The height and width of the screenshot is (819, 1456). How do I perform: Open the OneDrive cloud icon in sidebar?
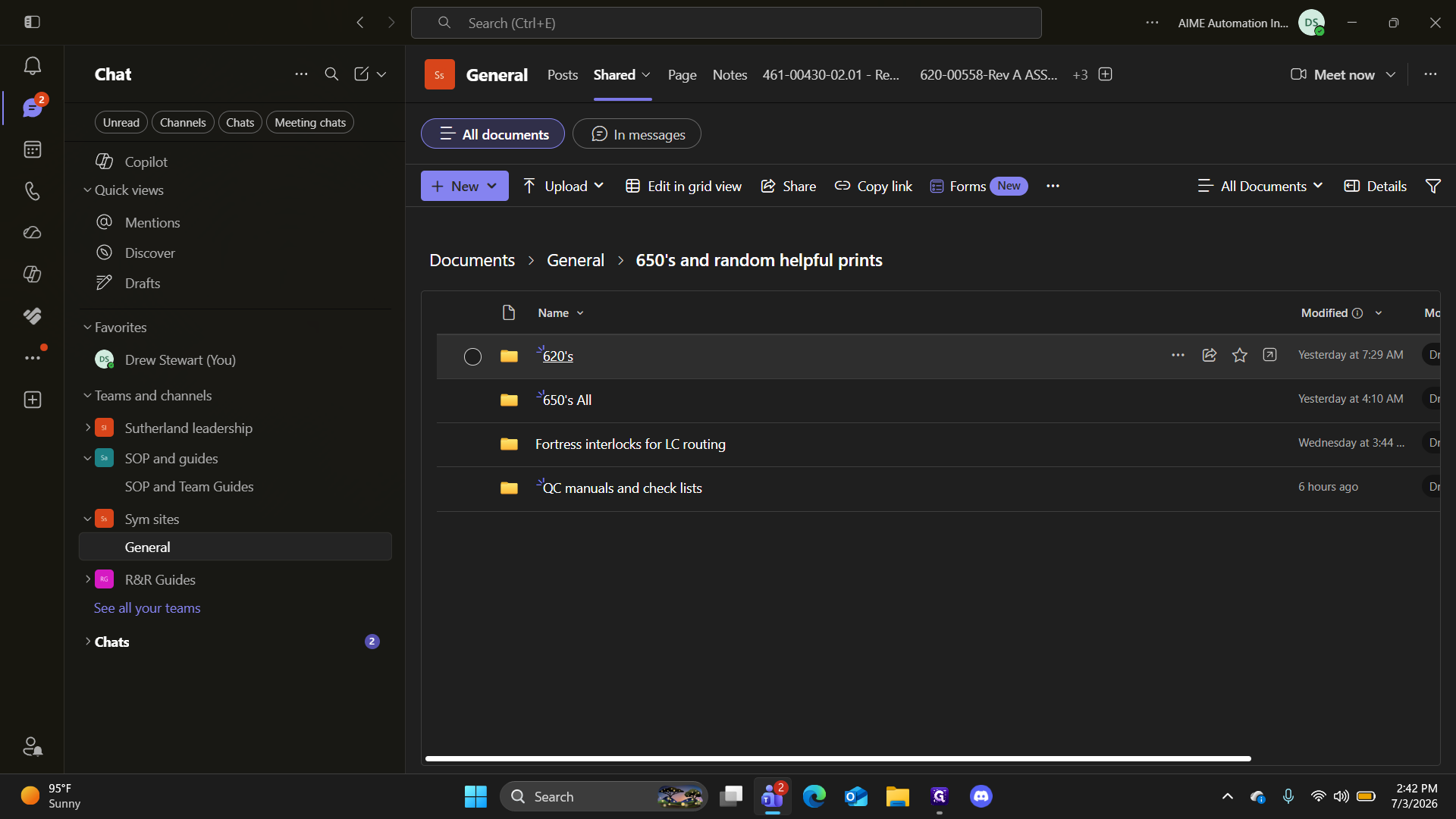pos(32,233)
